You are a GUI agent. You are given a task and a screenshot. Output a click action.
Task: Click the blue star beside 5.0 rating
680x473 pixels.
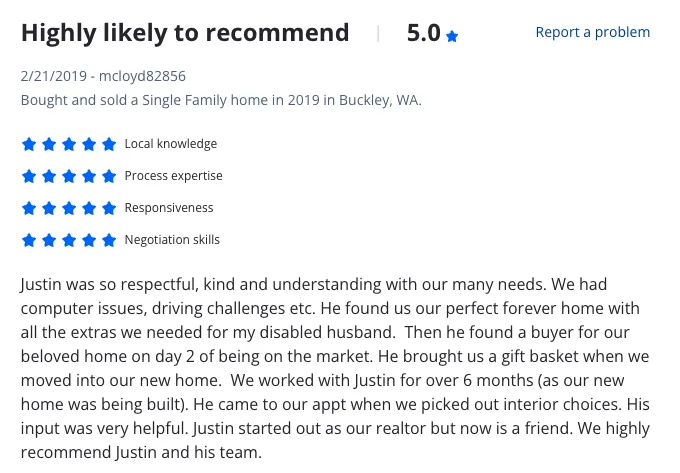tap(452, 36)
